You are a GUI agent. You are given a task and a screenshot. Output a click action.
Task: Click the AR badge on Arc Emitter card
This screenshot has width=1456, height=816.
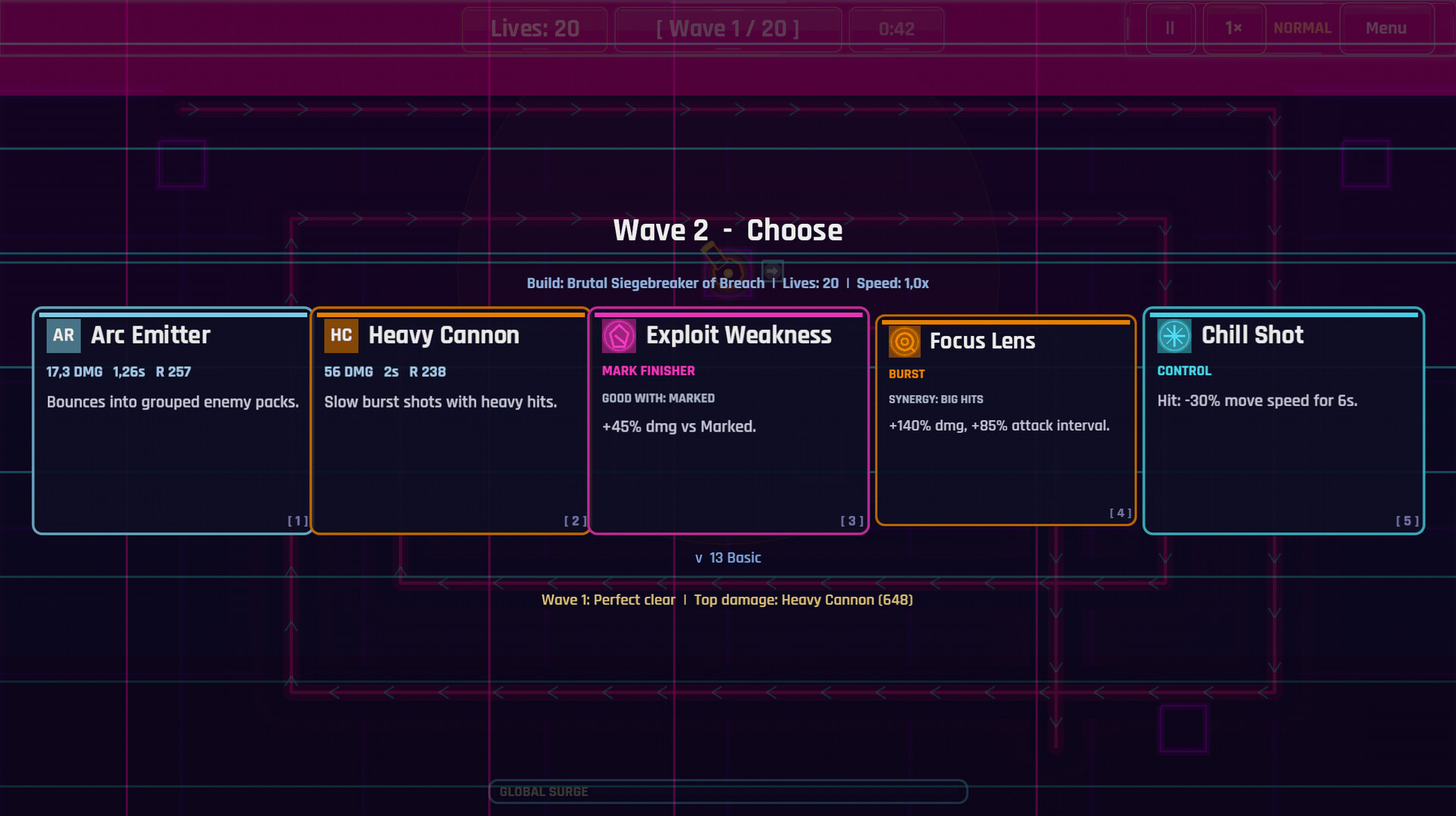click(x=63, y=335)
